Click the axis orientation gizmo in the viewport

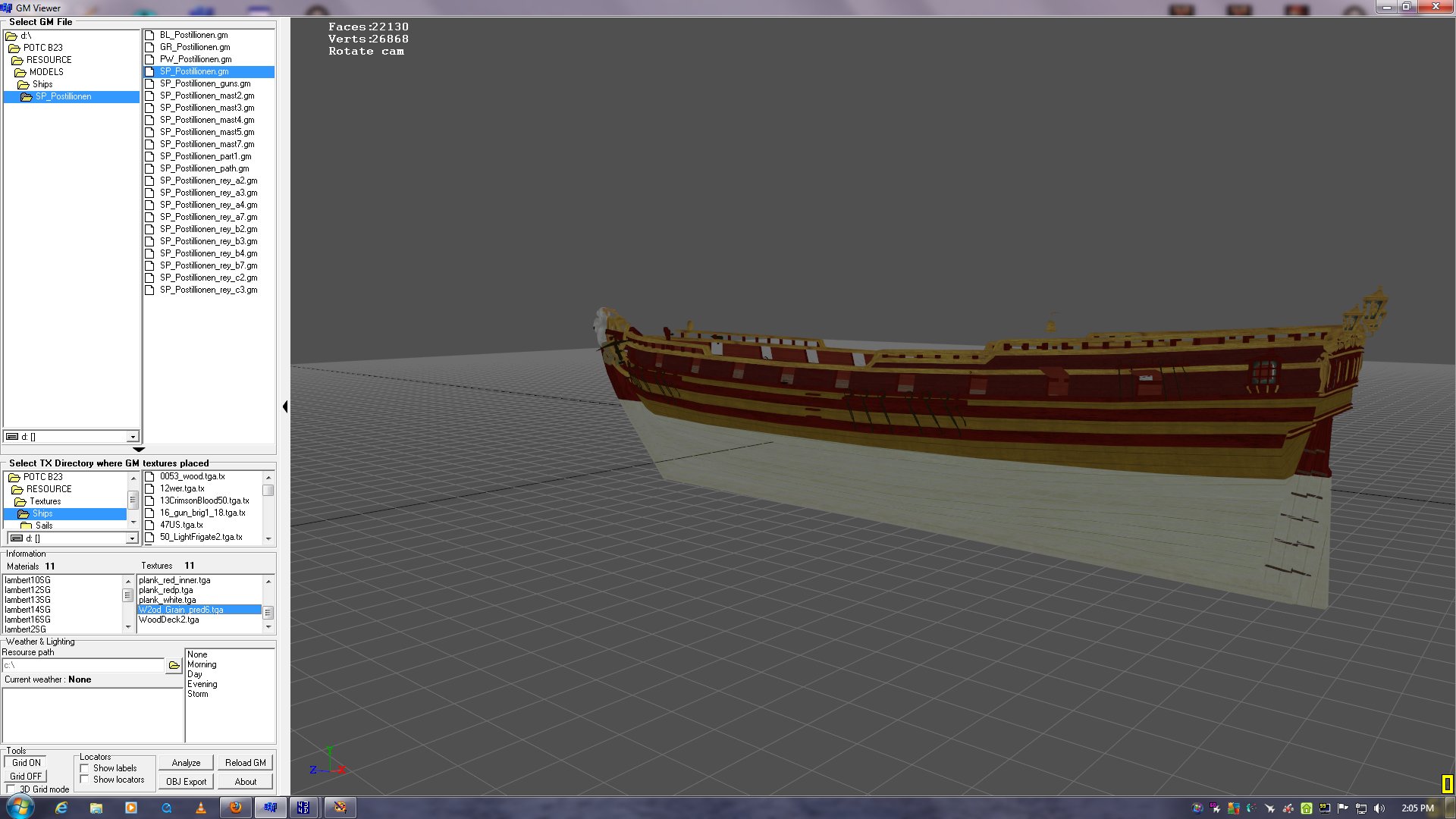tap(328, 762)
